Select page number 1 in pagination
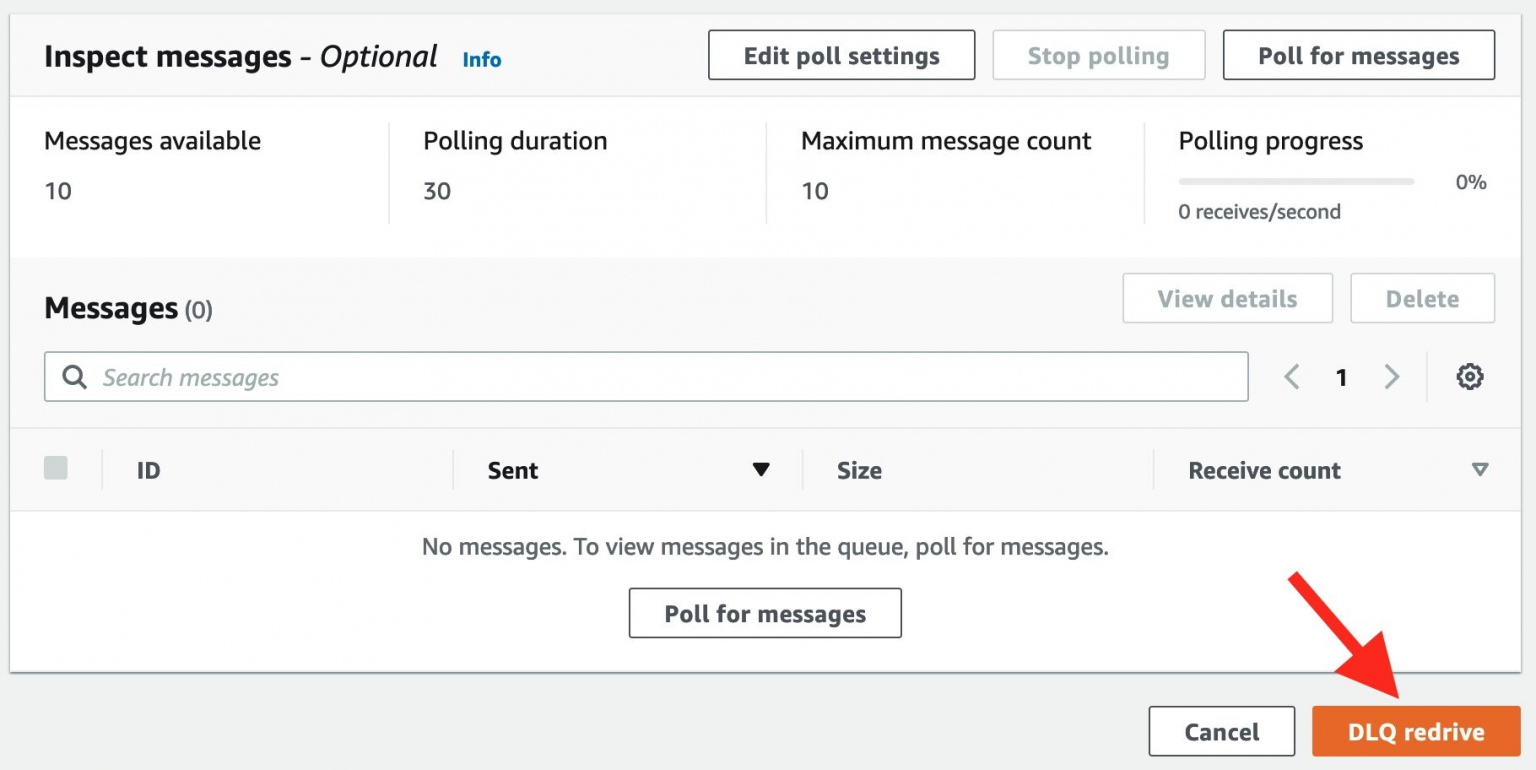This screenshot has width=1536, height=770. (x=1342, y=377)
